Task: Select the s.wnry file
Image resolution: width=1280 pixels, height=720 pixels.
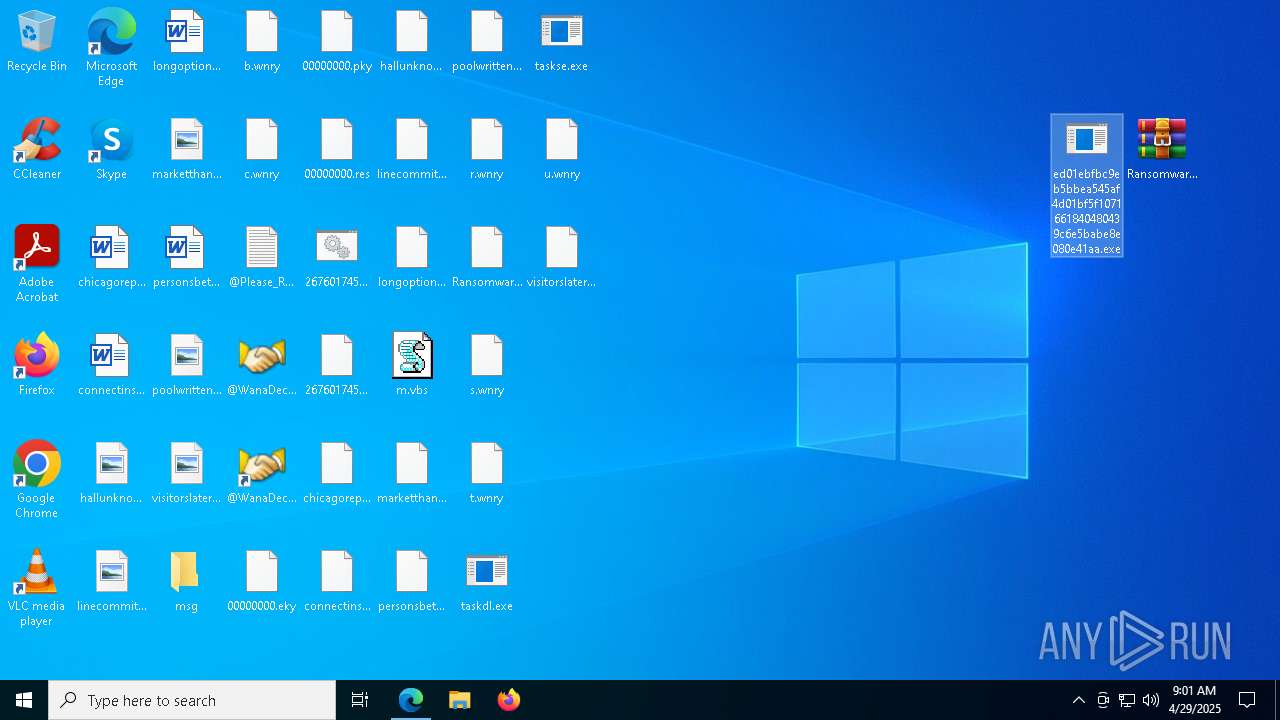Action: (487, 366)
